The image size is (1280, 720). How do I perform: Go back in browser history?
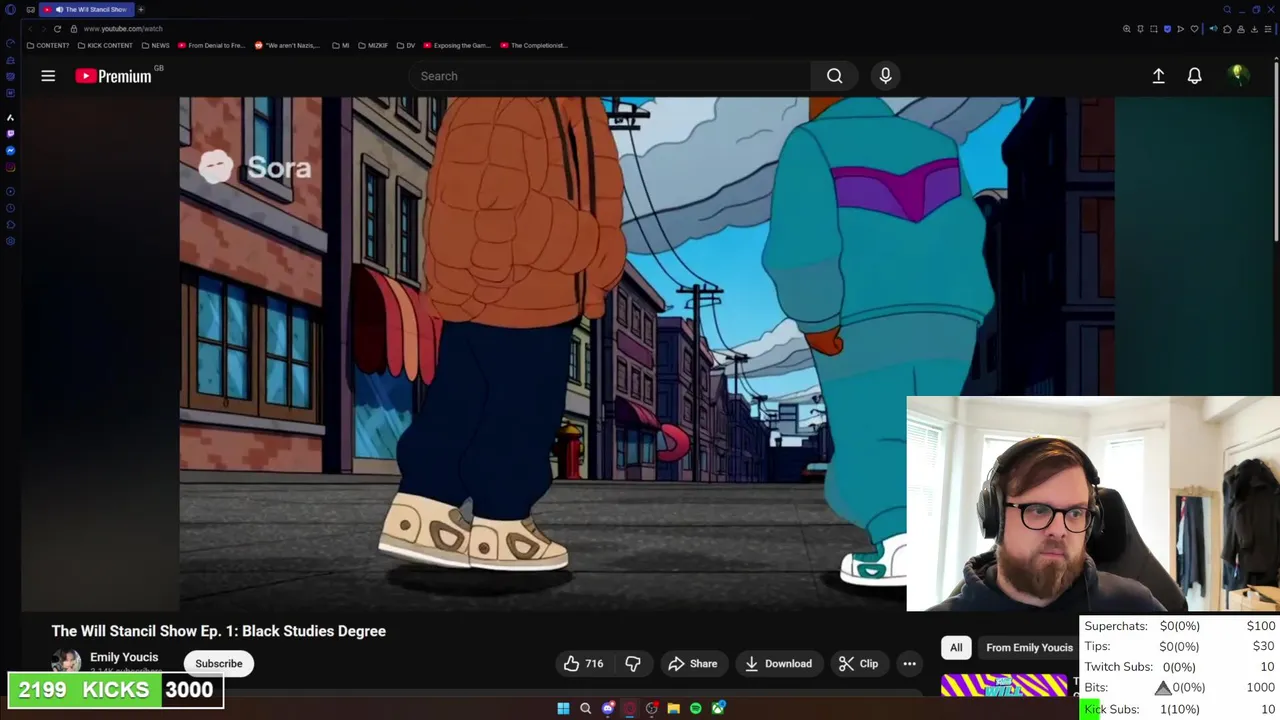click(x=30, y=29)
